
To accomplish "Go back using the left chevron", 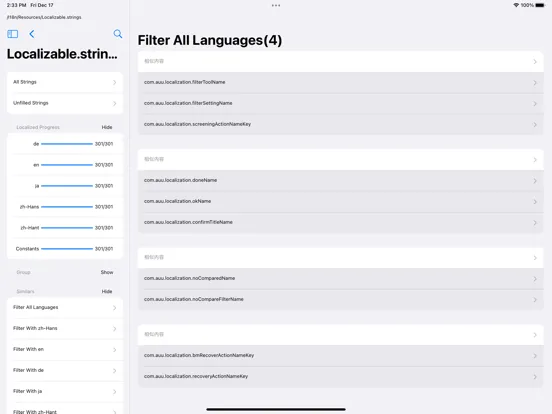I will click(32, 34).
